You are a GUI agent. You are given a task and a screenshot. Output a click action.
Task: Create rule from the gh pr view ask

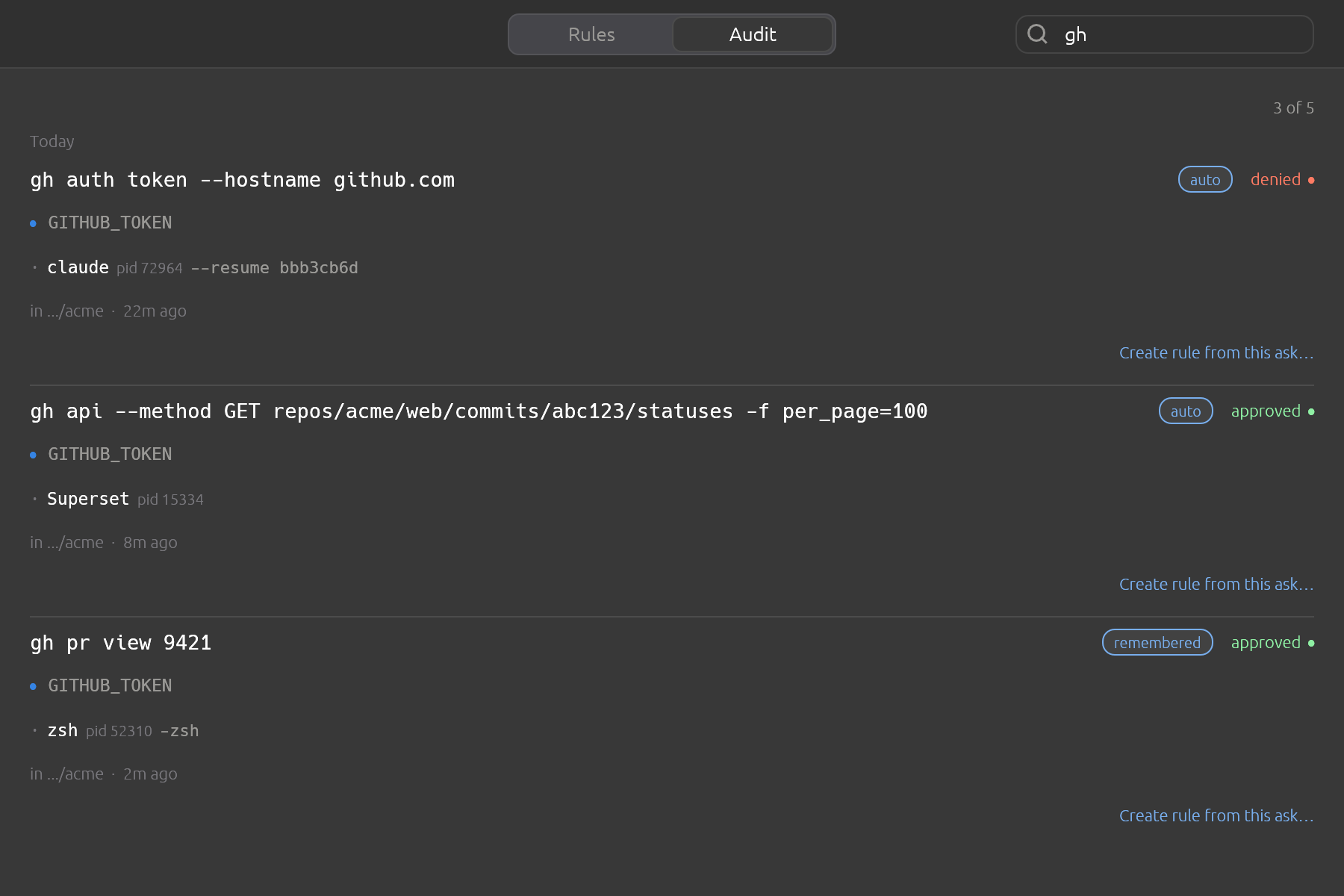point(1216,815)
